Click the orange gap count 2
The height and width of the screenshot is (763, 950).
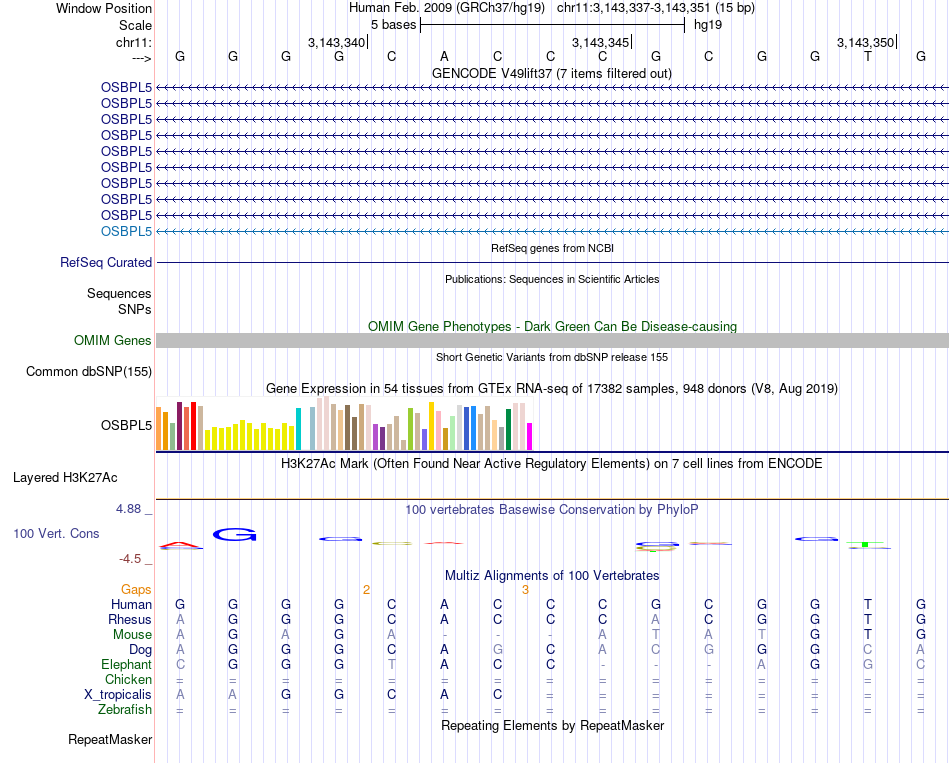click(x=367, y=590)
